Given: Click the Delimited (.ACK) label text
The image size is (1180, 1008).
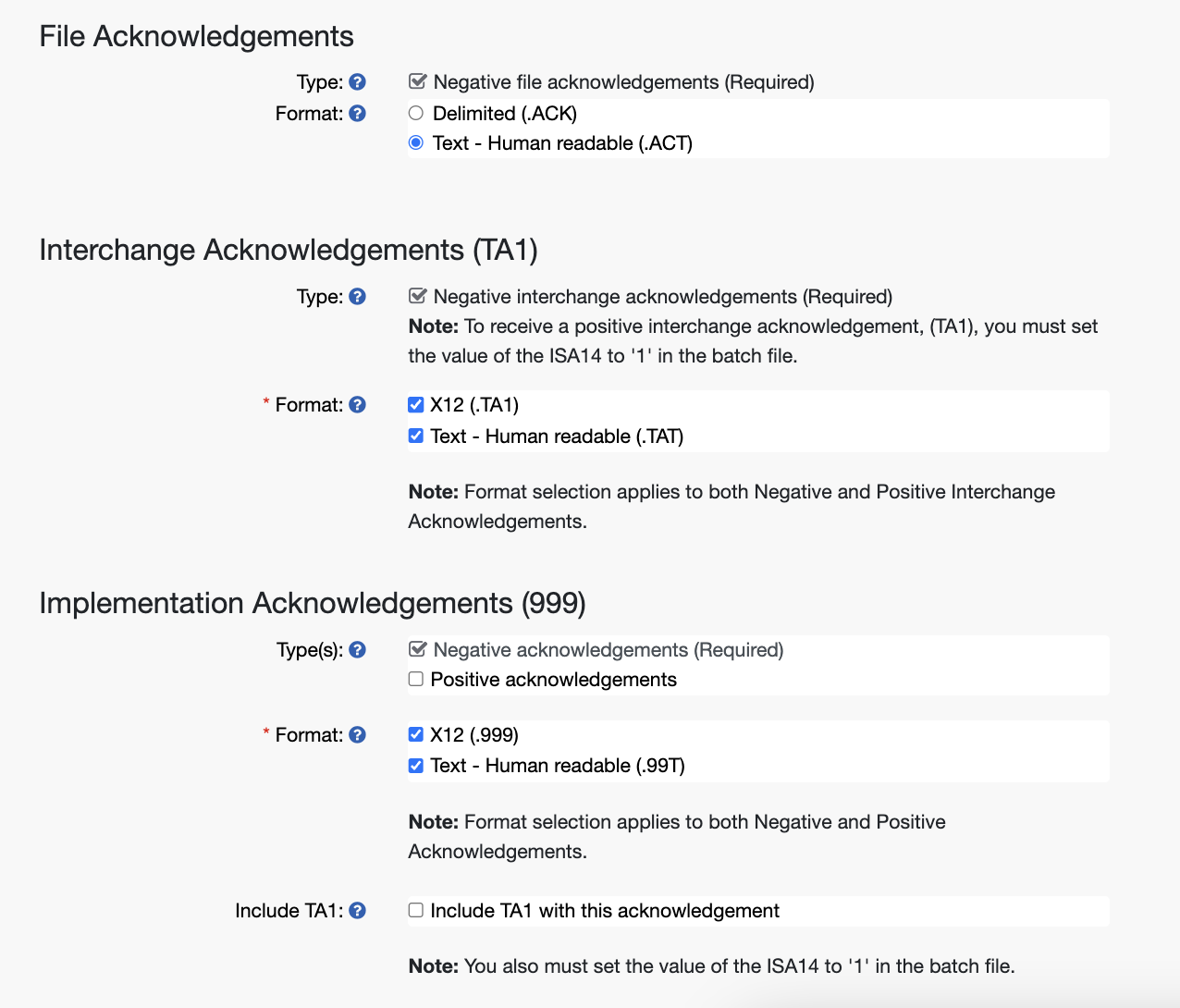Looking at the screenshot, I should tap(505, 114).
